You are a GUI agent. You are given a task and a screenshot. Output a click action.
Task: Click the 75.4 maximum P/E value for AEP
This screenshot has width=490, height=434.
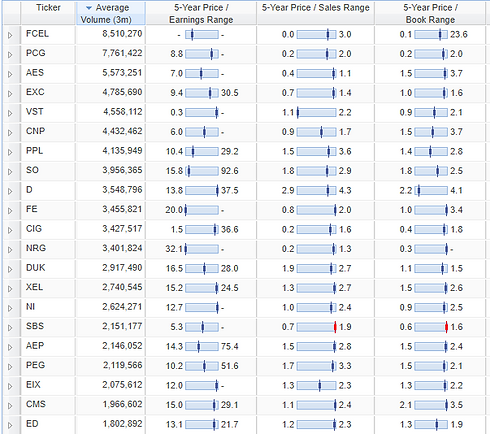(230, 347)
